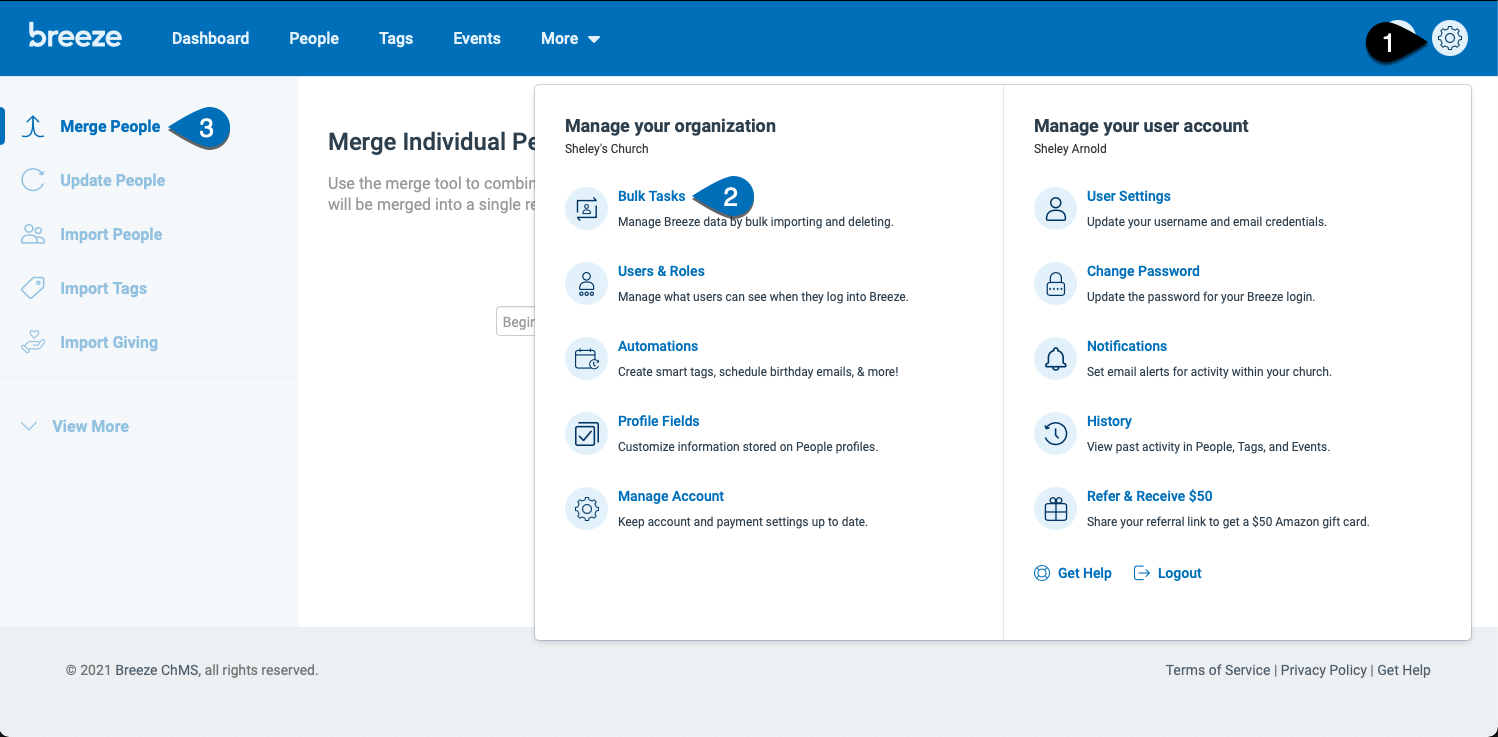Click the Merge People sidebar icon
Screen dimensions: 1498x737
tap(33, 127)
